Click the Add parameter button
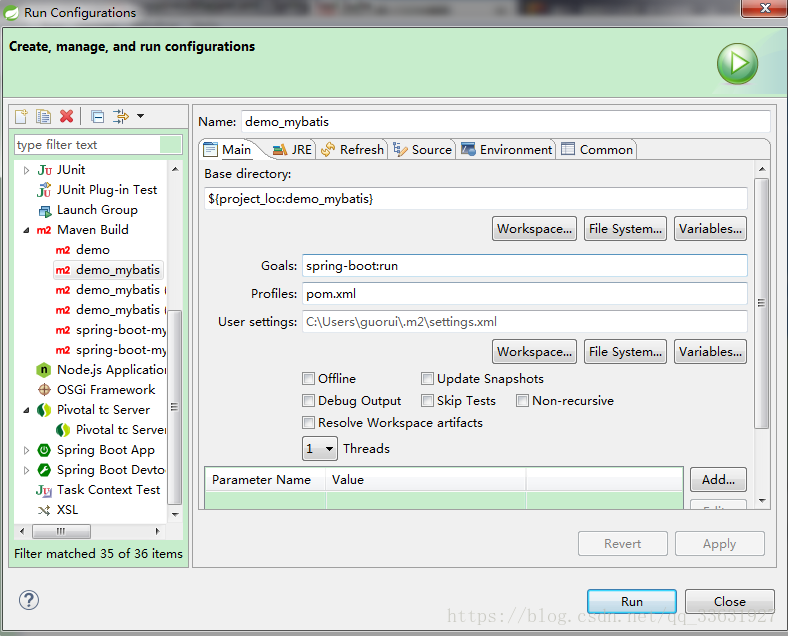 pyautogui.click(x=718, y=480)
